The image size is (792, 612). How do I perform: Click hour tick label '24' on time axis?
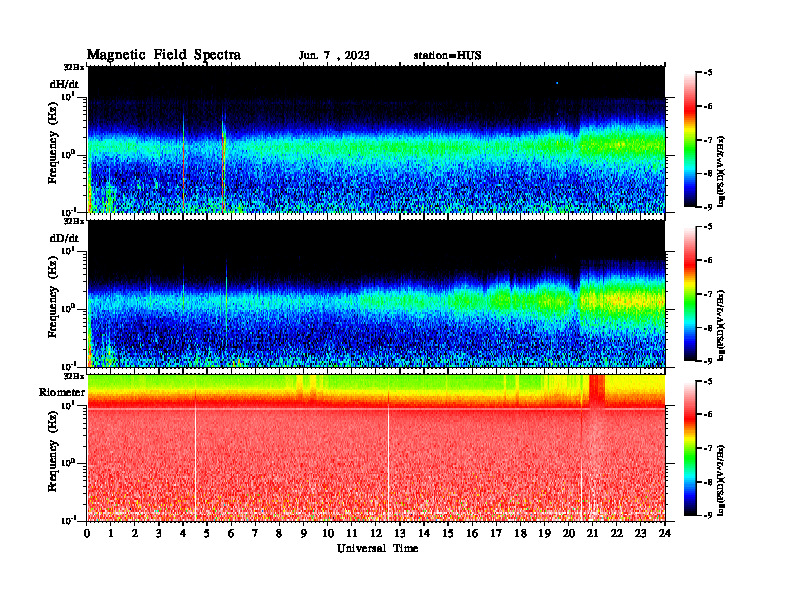tap(665, 533)
